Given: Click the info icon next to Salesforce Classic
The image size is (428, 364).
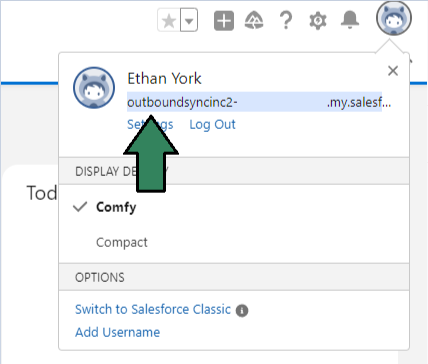Looking at the screenshot, I should [x=242, y=311].
